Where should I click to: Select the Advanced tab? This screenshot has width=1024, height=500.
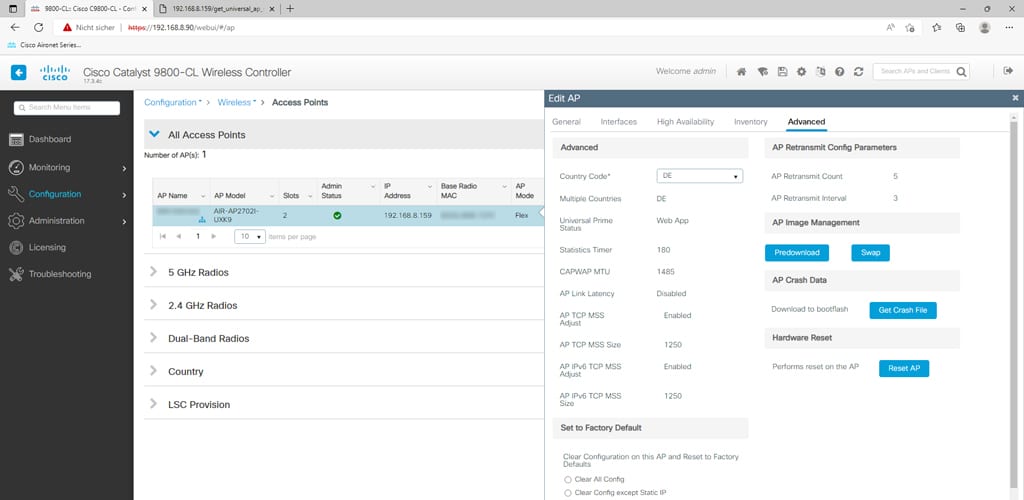(x=806, y=122)
